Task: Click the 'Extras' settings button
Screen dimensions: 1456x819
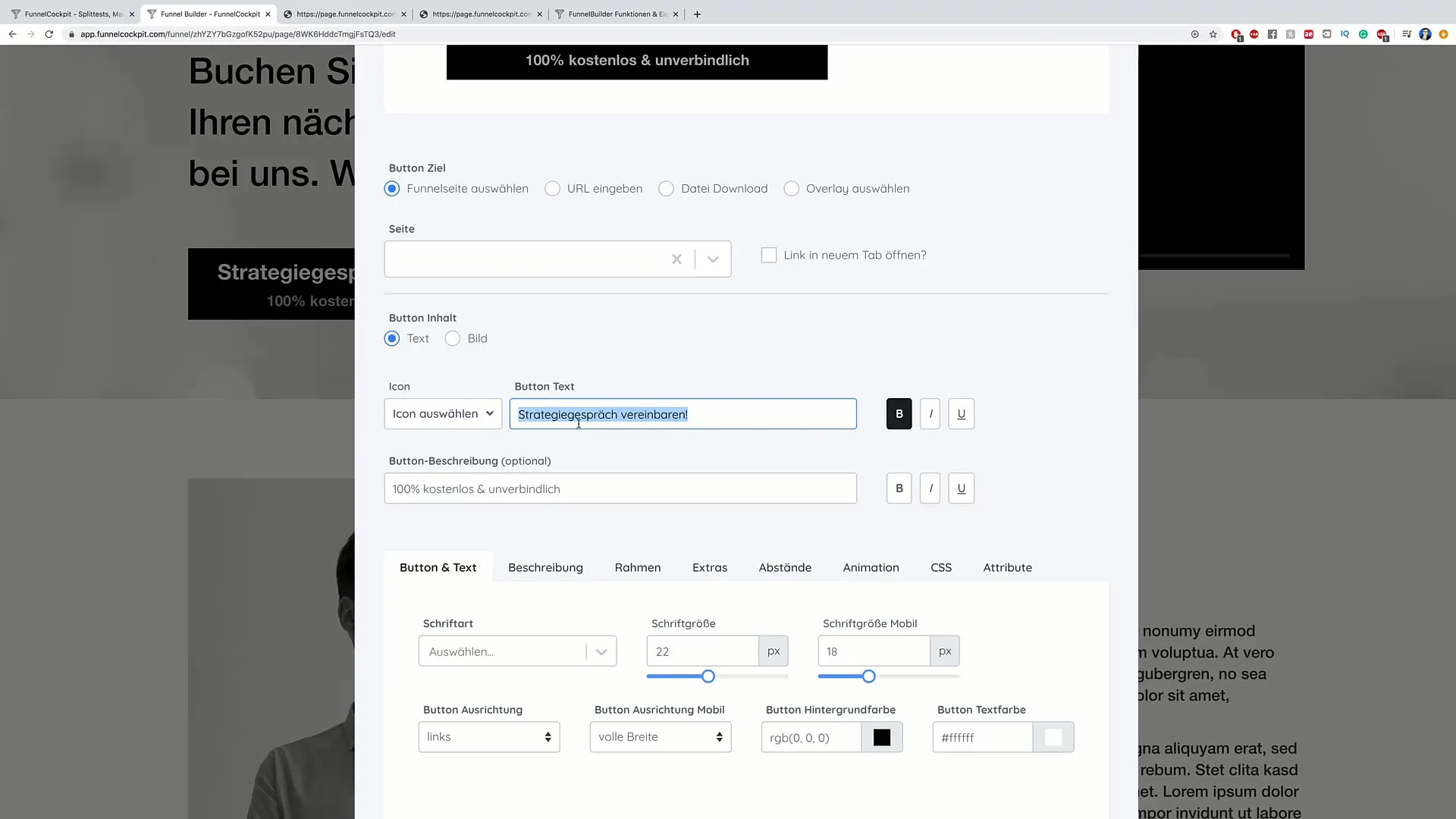Action: (710, 567)
